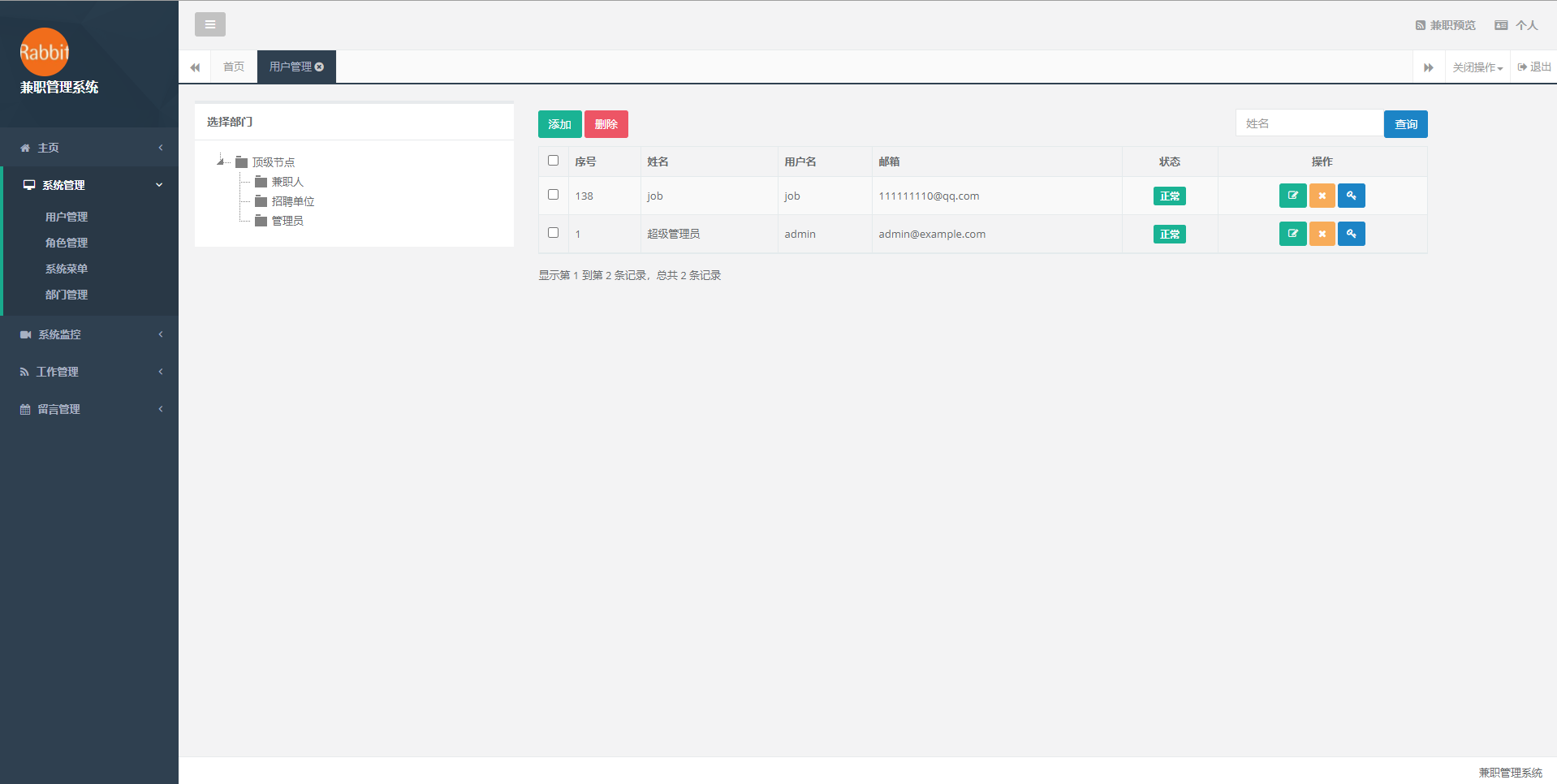Expand the 留言管理 sidebar menu
Image resolution: width=1557 pixels, height=784 pixels.
point(89,409)
